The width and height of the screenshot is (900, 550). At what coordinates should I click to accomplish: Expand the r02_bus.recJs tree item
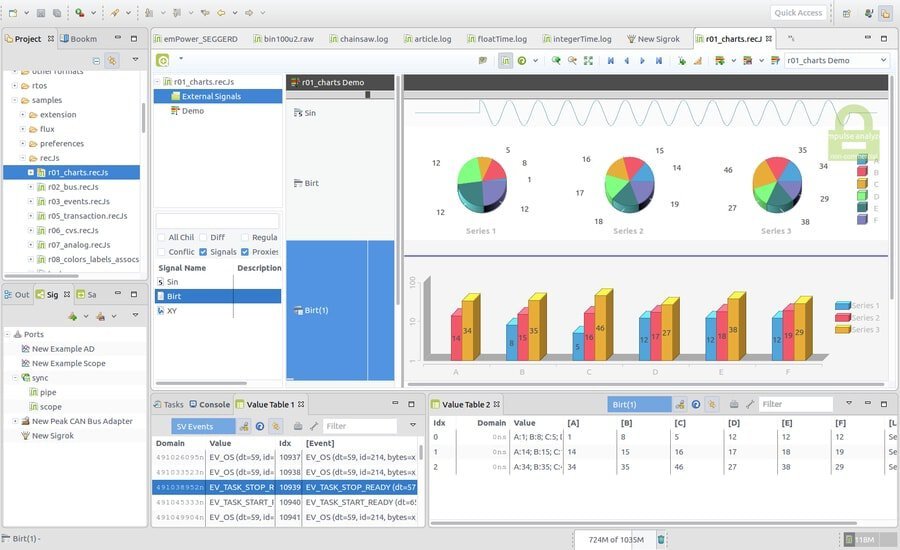(x=30, y=187)
